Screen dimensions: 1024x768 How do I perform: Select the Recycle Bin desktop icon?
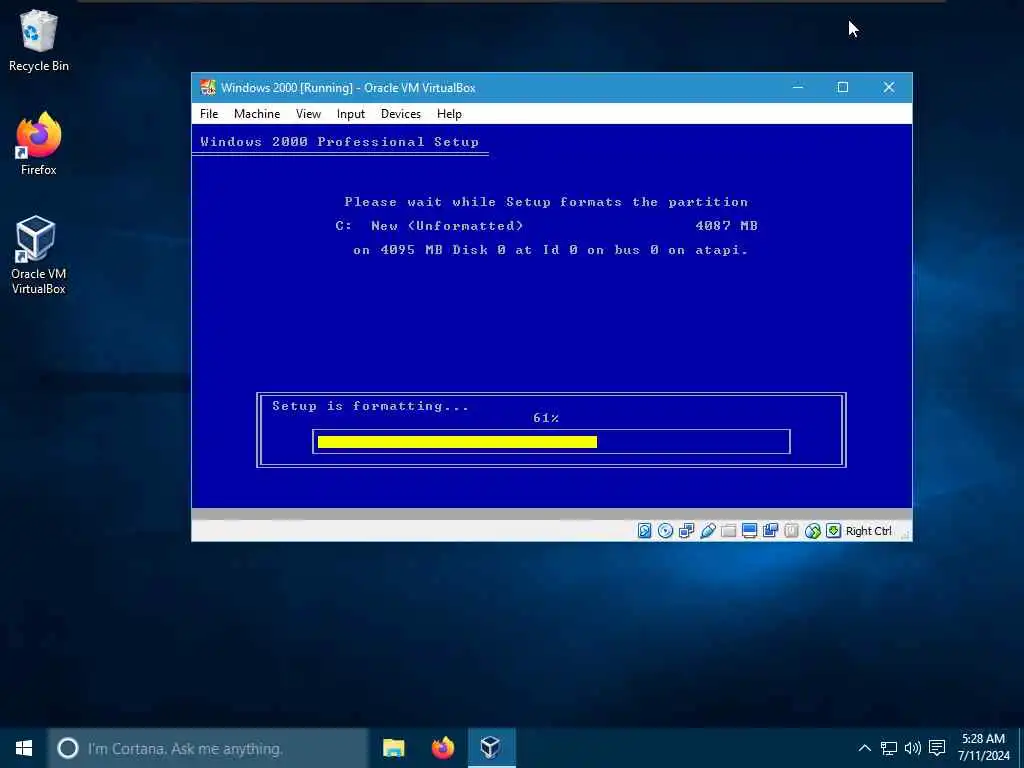[x=39, y=41]
